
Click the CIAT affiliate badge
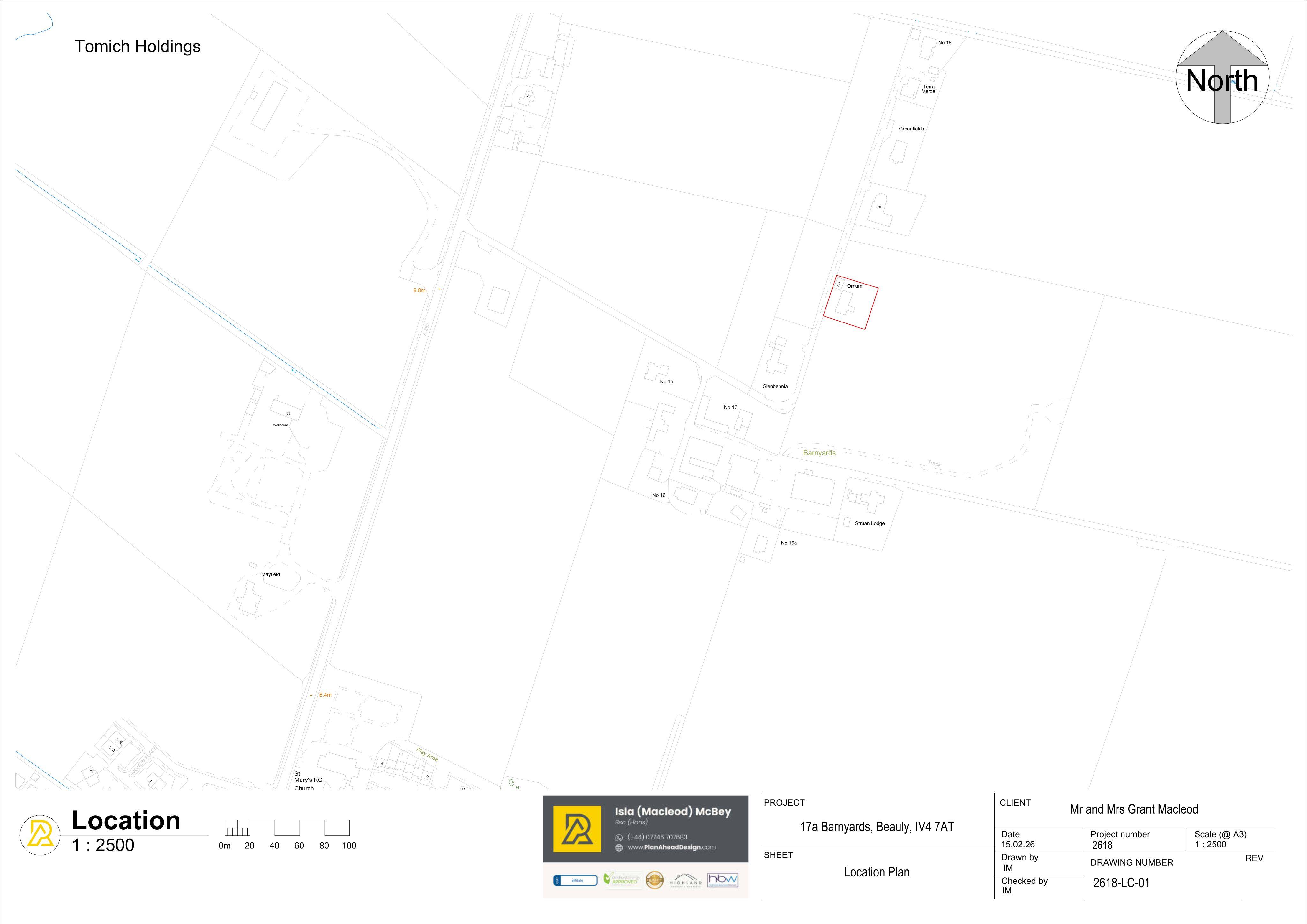tap(575, 880)
